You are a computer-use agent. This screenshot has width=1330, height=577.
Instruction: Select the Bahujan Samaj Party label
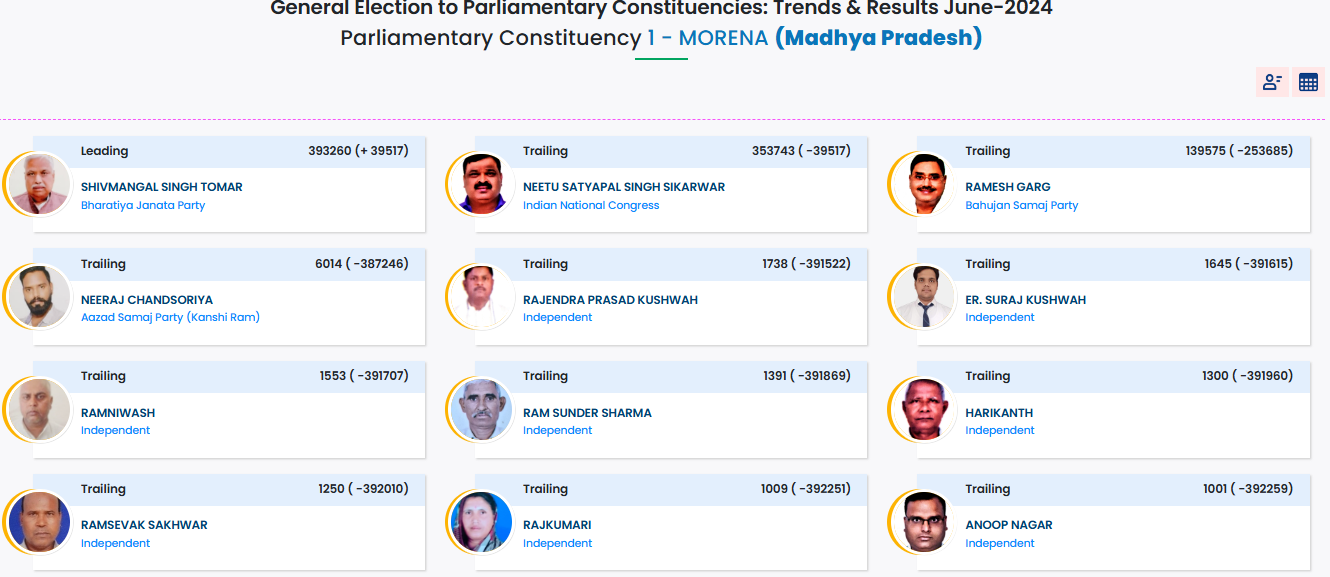[1021, 205]
